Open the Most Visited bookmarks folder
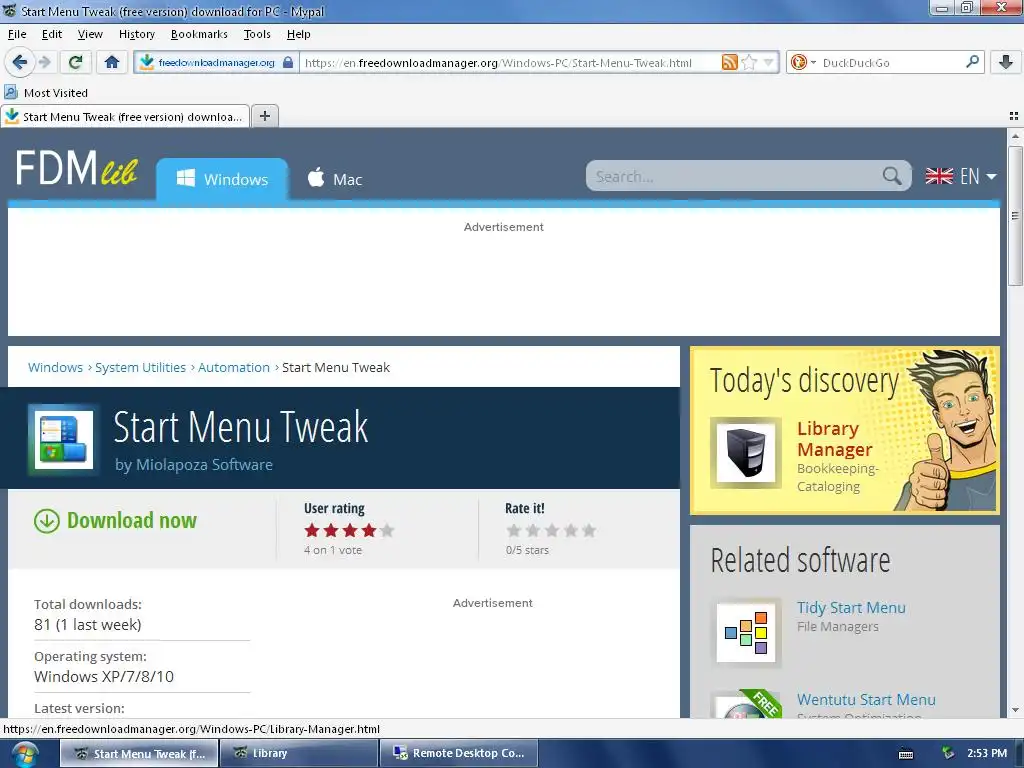 [x=46, y=93]
